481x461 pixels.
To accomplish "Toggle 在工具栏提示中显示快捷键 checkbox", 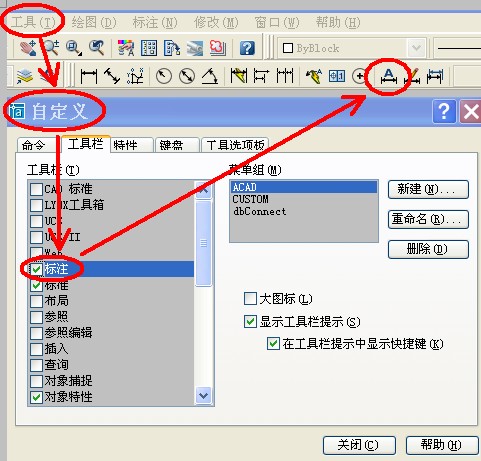I will click(273, 343).
